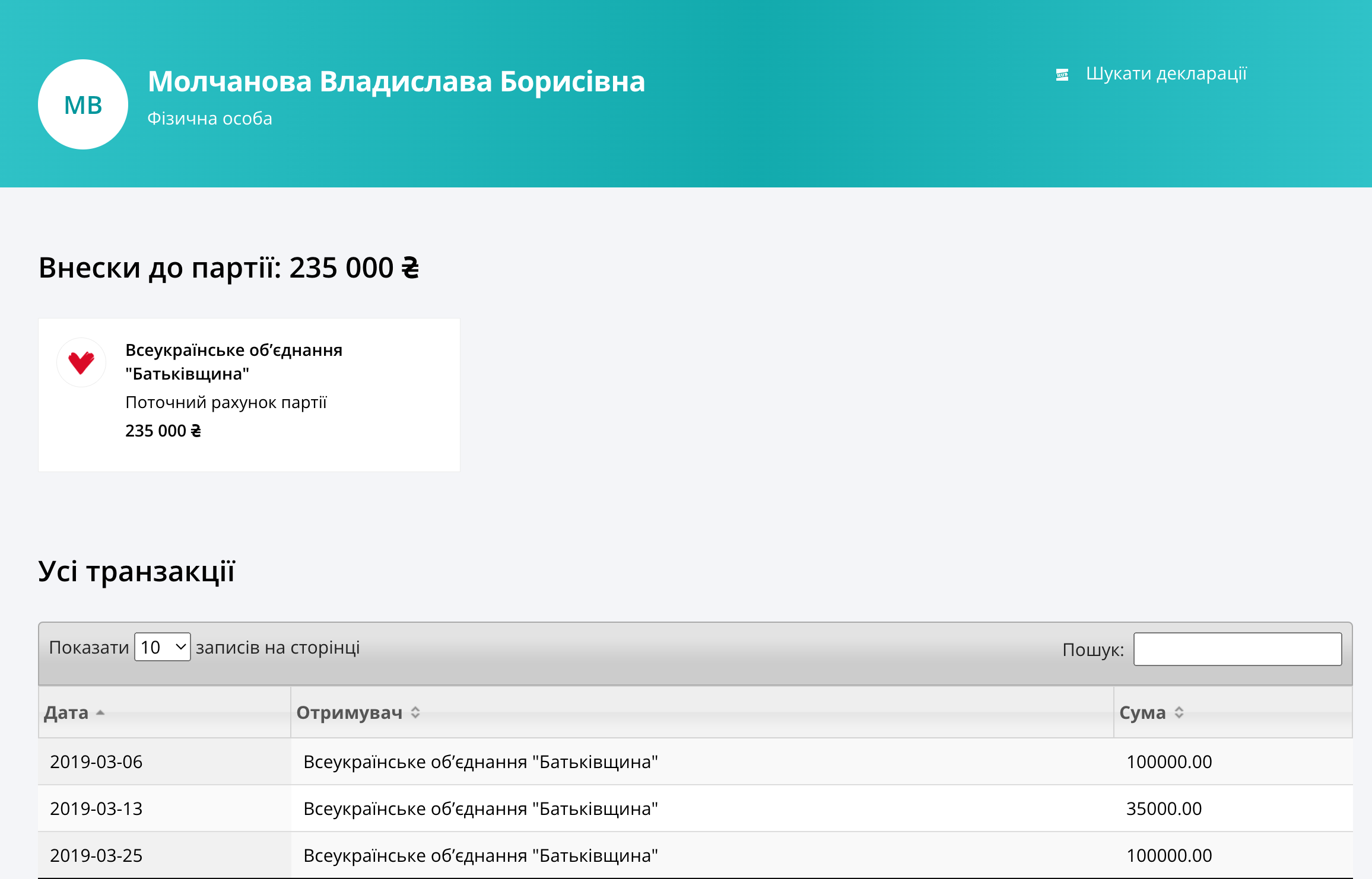Click the Показати label
This screenshot has height=879, width=1372.
pos(89,647)
